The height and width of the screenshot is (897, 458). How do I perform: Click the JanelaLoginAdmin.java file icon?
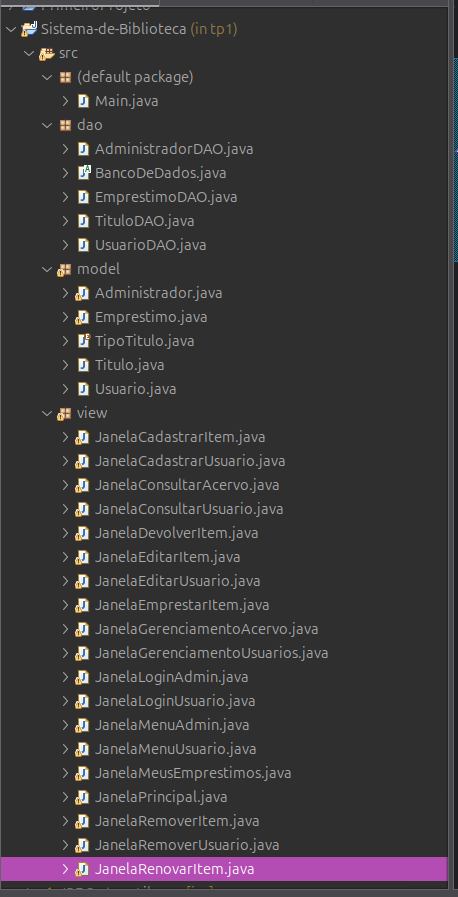coord(82,677)
